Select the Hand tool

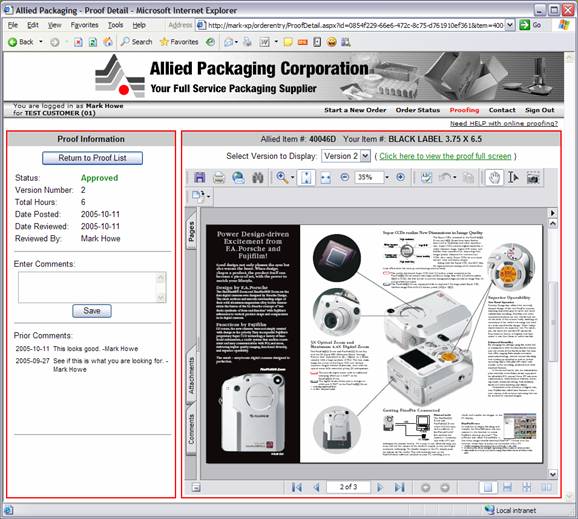(494, 178)
